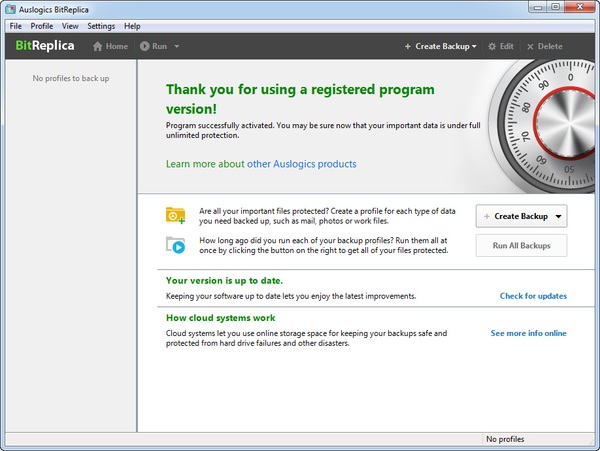The width and height of the screenshot is (600, 451).
Task: Click the yellow folder-with-plus profile icon
Action: (x=176, y=216)
